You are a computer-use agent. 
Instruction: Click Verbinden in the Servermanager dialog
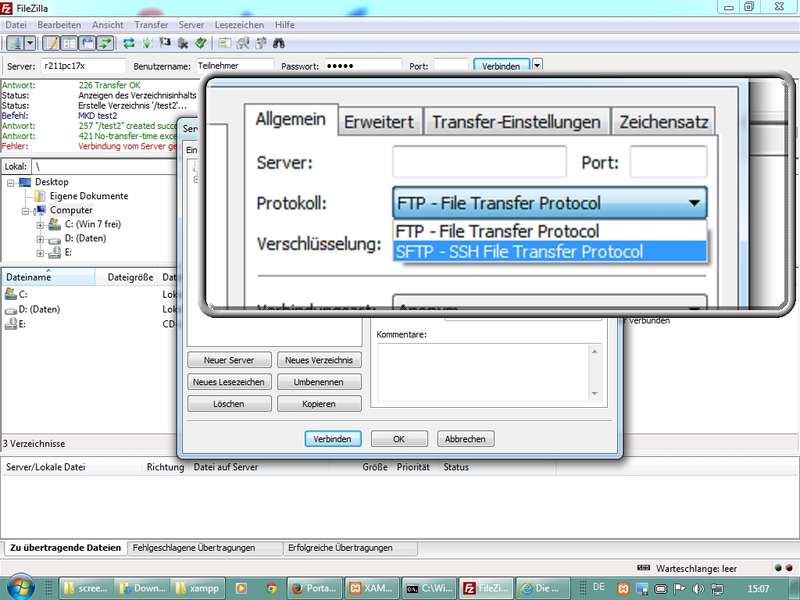coord(332,439)
